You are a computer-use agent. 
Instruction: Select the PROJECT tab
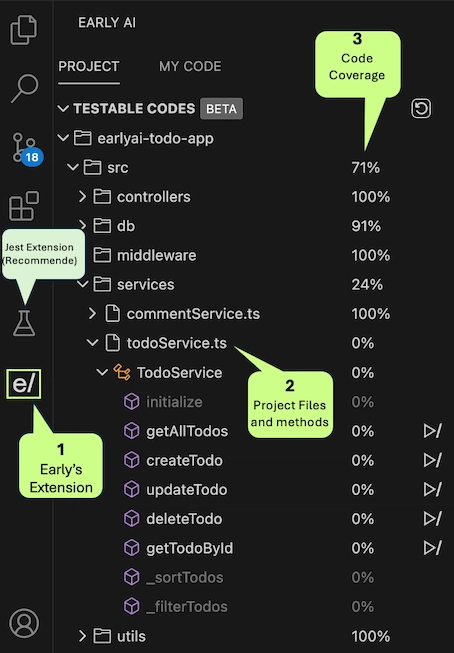pyautogui.click(x=89, y=66)
